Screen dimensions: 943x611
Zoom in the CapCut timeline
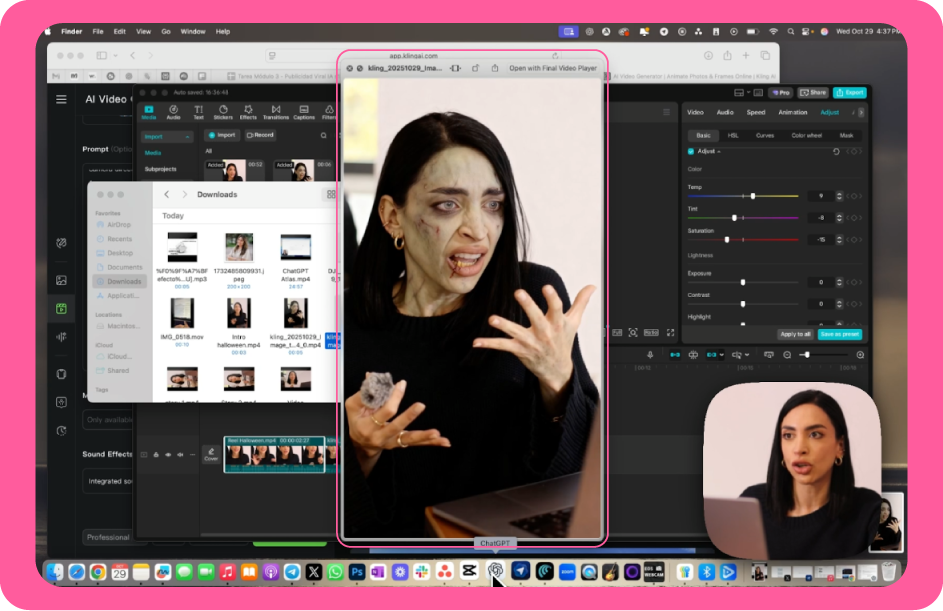tap(860, 355)
